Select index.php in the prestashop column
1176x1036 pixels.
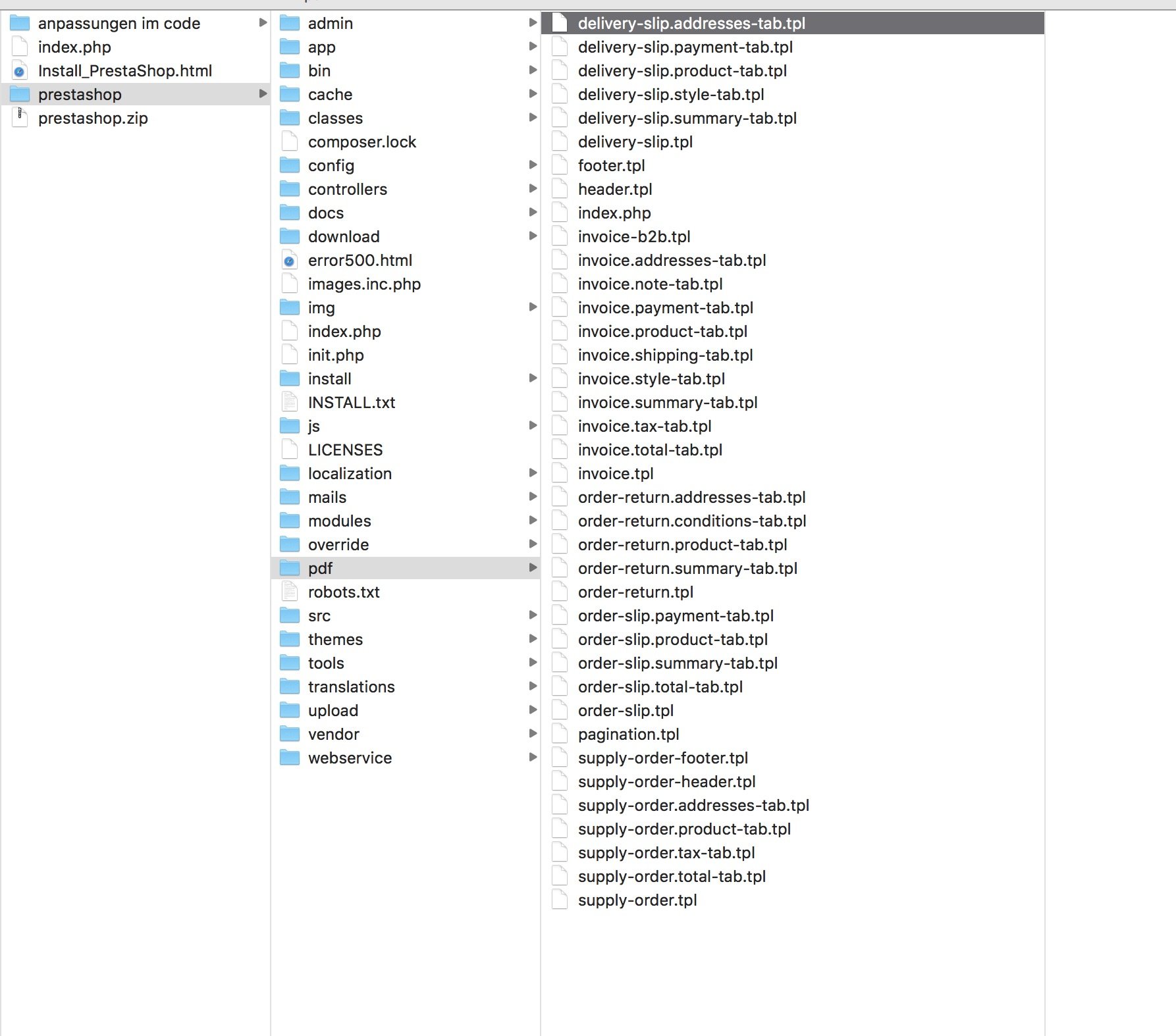344,332
